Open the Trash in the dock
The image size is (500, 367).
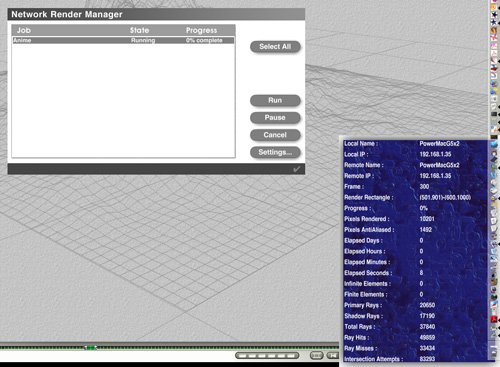pyautogui.click(x=494, y=352)
